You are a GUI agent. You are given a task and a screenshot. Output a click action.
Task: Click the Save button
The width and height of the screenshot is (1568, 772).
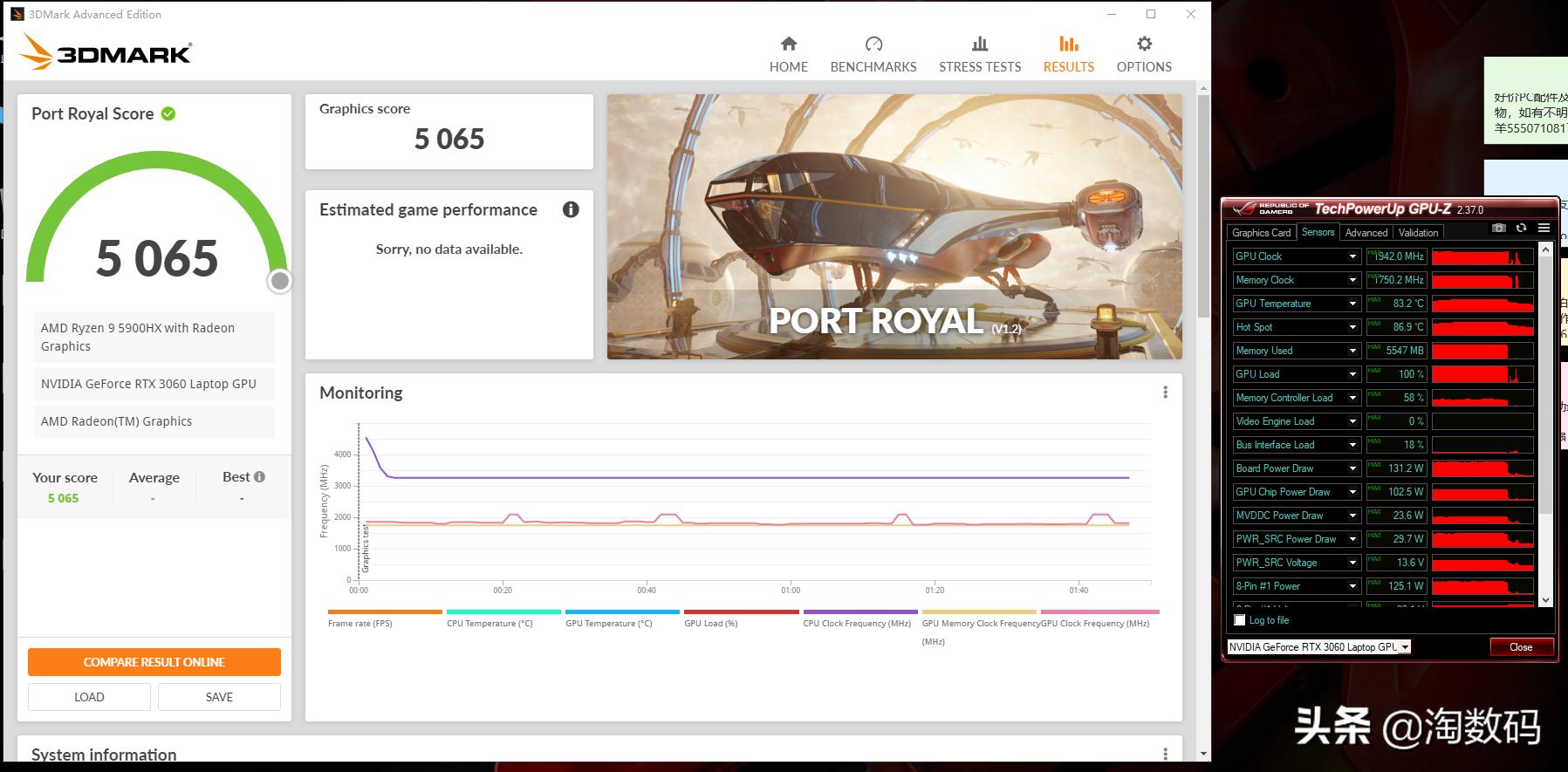point(219,697)
